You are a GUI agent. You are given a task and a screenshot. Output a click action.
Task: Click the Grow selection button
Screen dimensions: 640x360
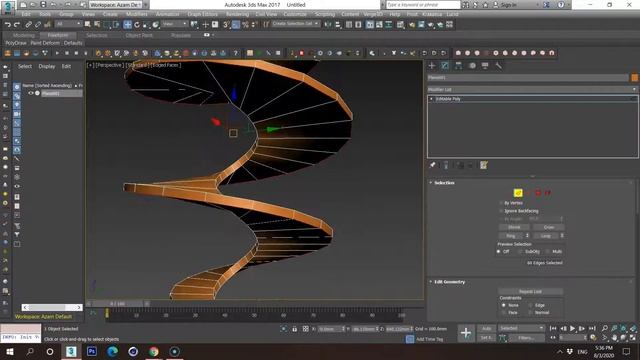coord(549,227)
